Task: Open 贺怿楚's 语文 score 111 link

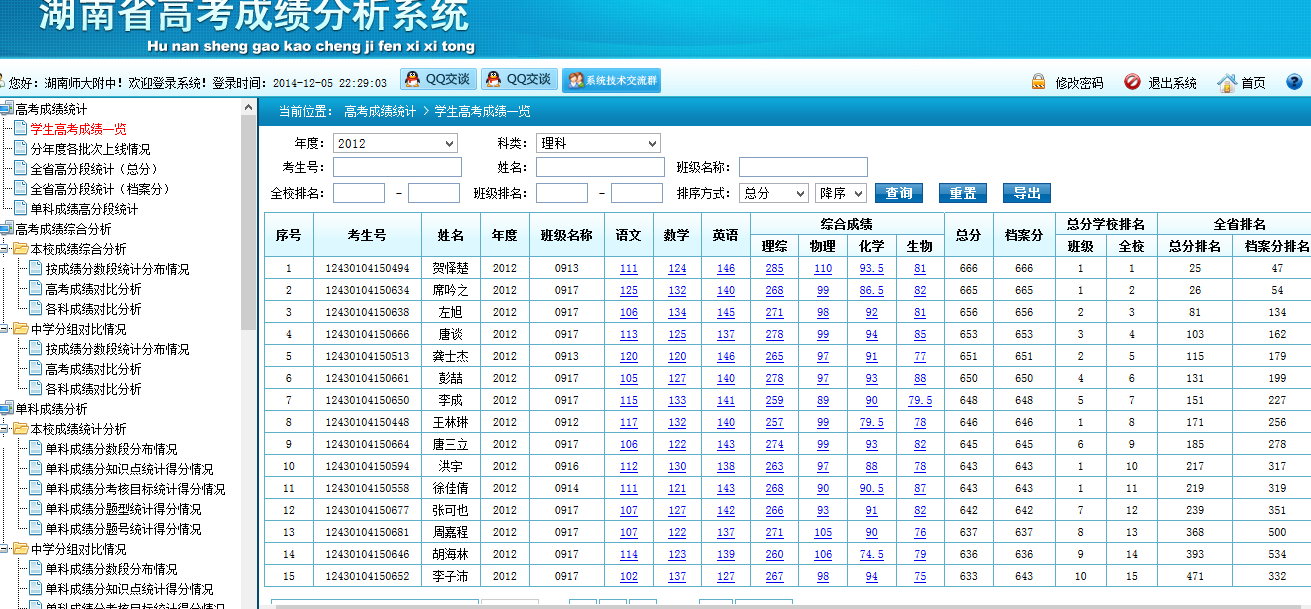Action: [x=629, y=269]
